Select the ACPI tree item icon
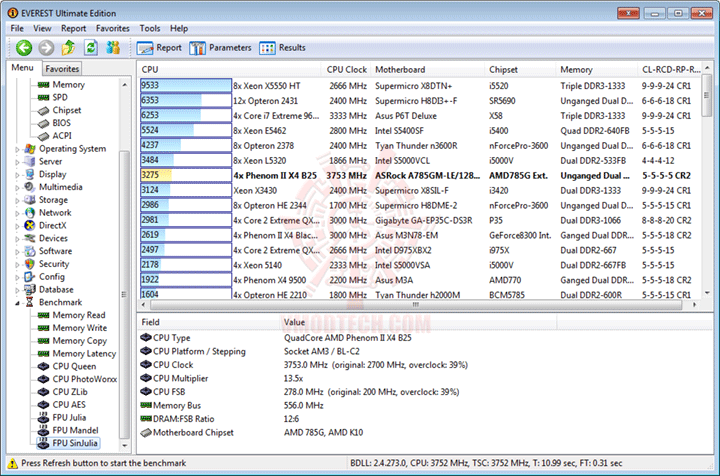 pos(44,136)
